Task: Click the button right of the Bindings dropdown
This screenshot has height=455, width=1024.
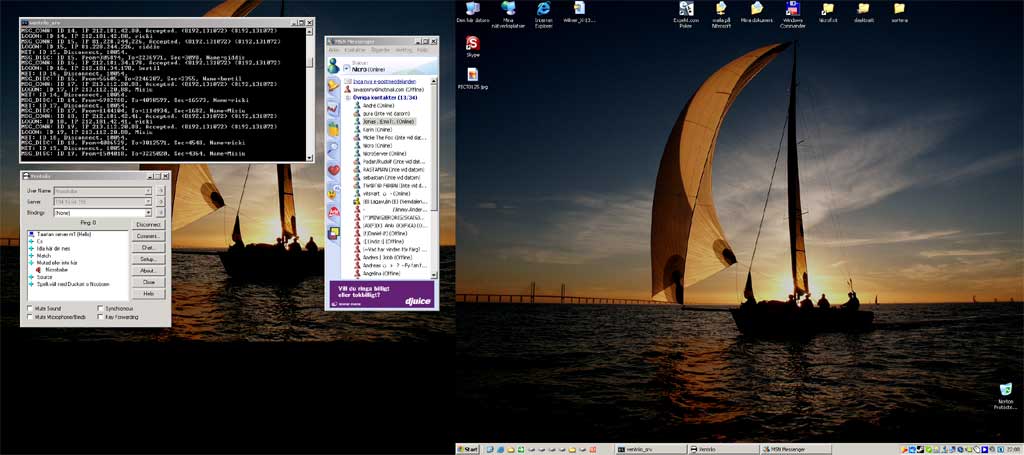Action: (x=161, y=213)
